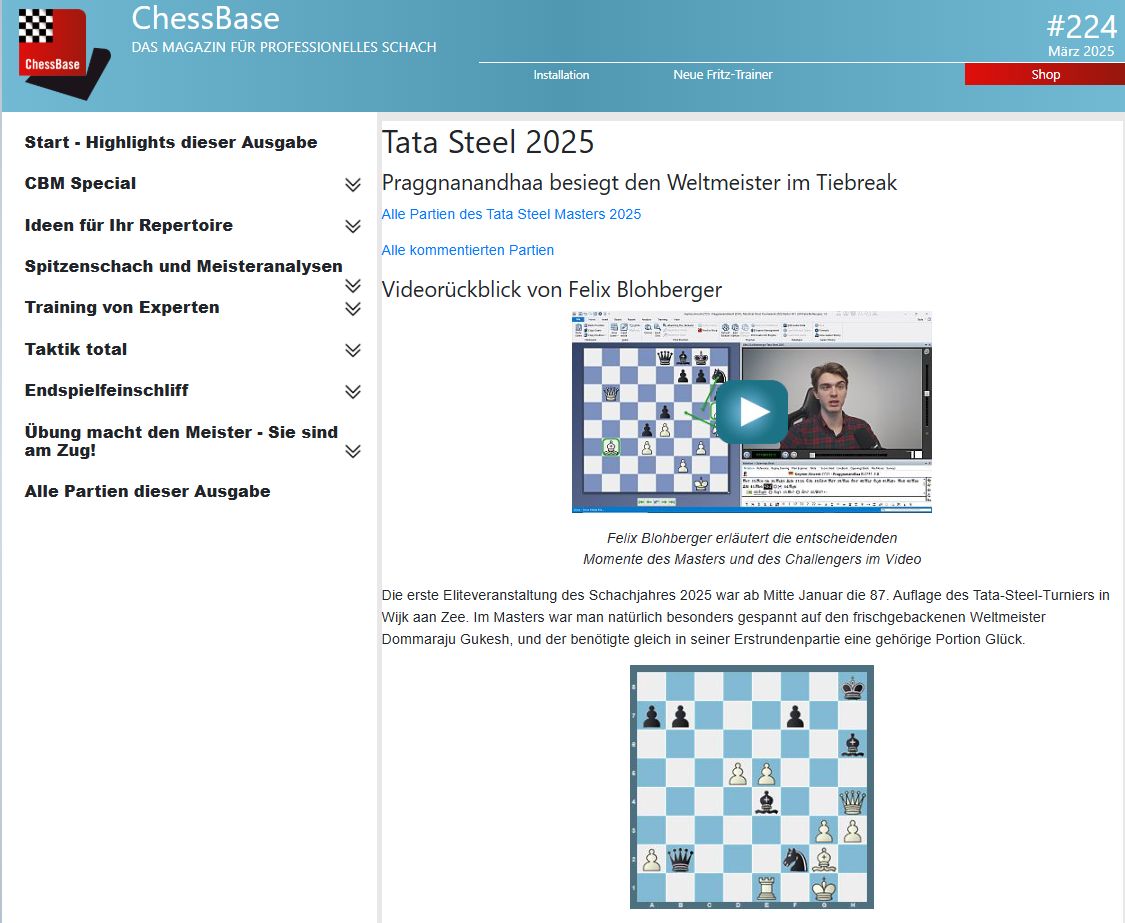Expand Spitzenschach und Meisteranalysen chevron
Image resolution: width=1125 pixels, height=923 pixels.
tap(352, 286)
